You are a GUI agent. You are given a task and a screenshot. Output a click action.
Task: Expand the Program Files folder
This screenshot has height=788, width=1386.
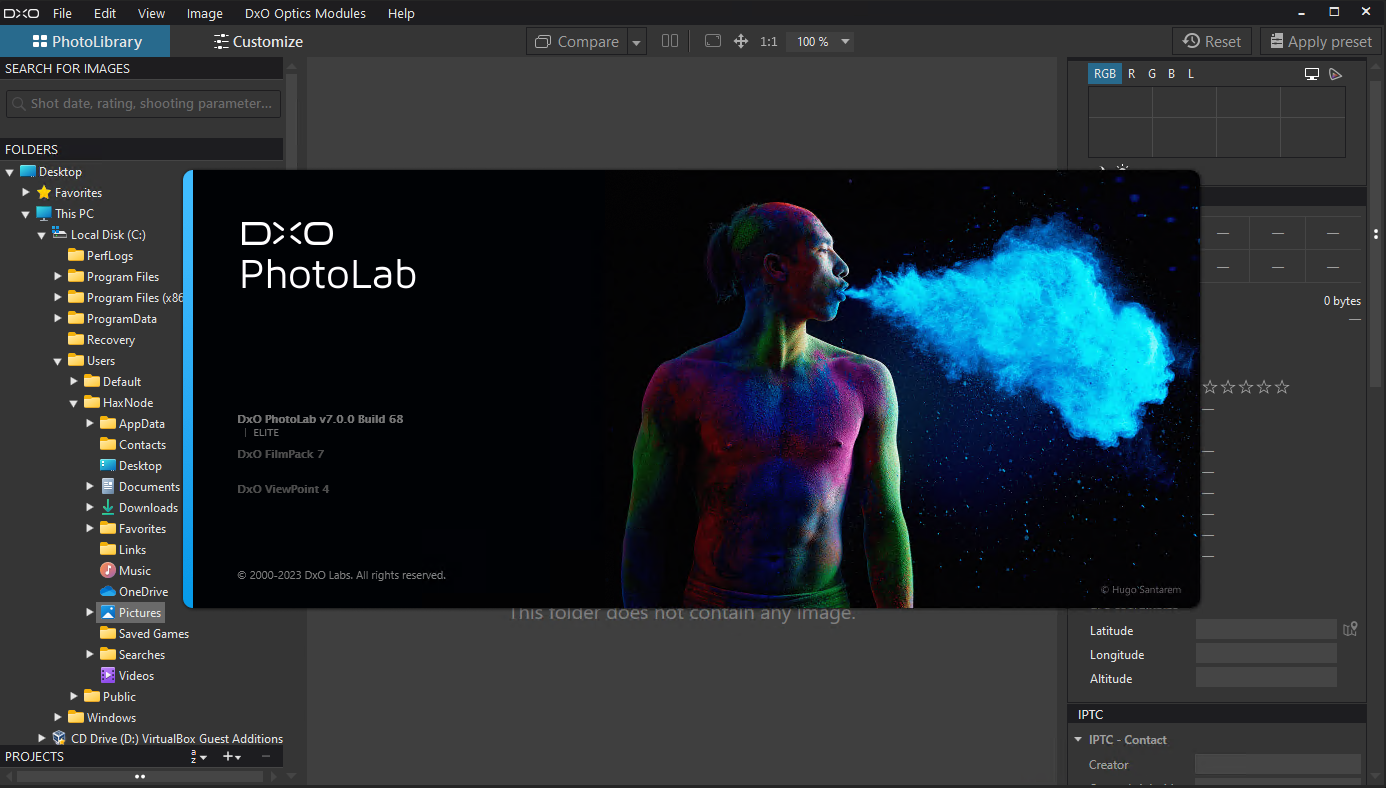point(58,276)
